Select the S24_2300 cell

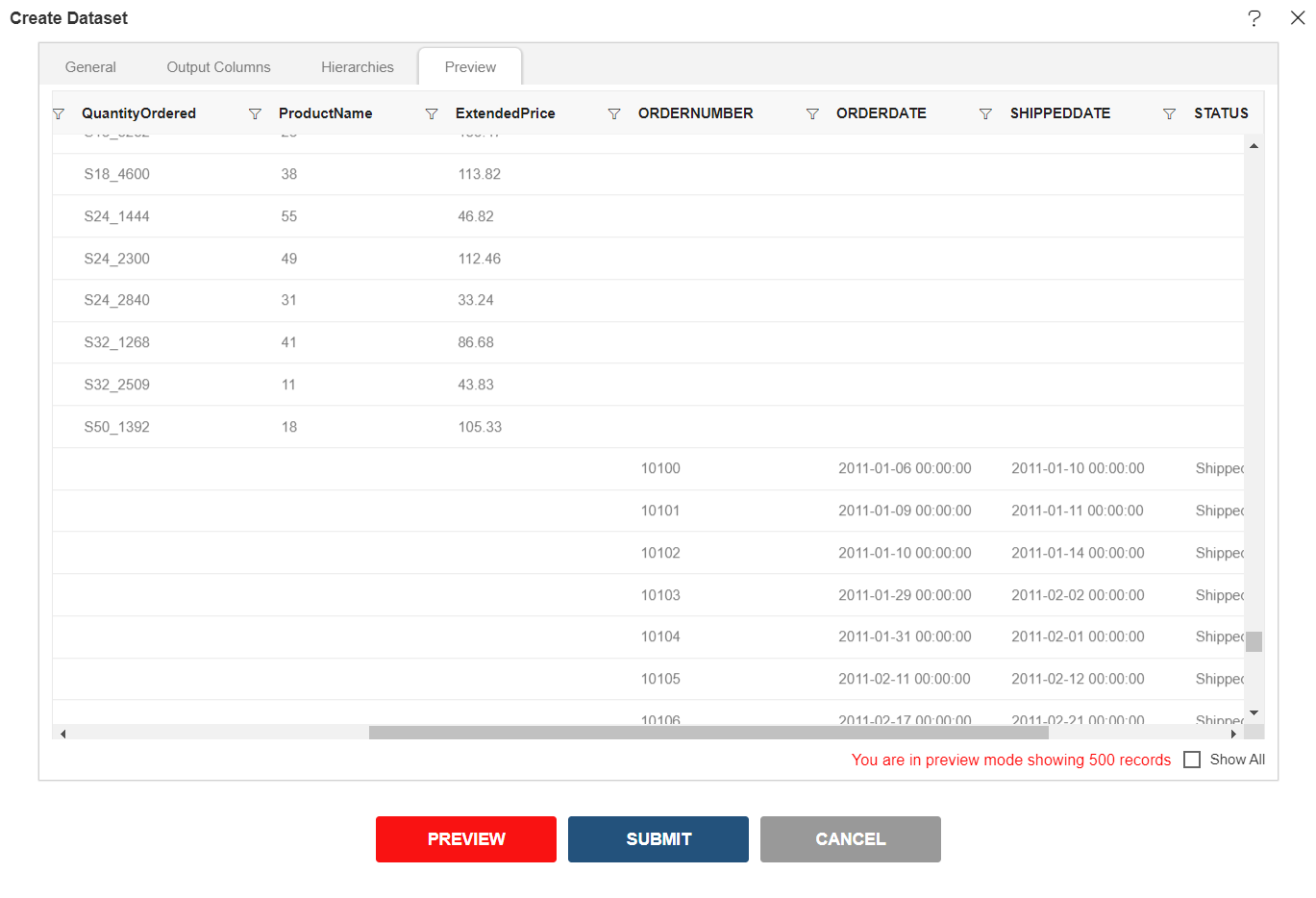click(x=116, y=259)
